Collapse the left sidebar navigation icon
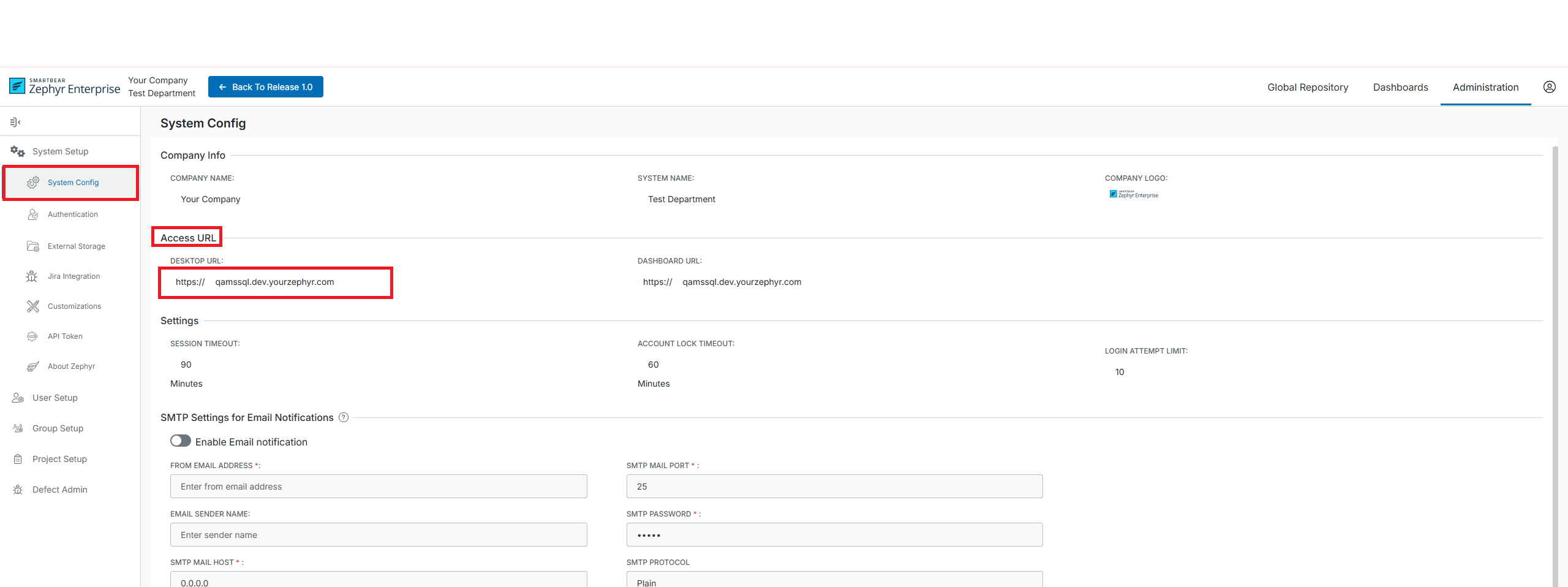Image resolution: width=1568 pixels, height=587 pixels. coord(15,122)
